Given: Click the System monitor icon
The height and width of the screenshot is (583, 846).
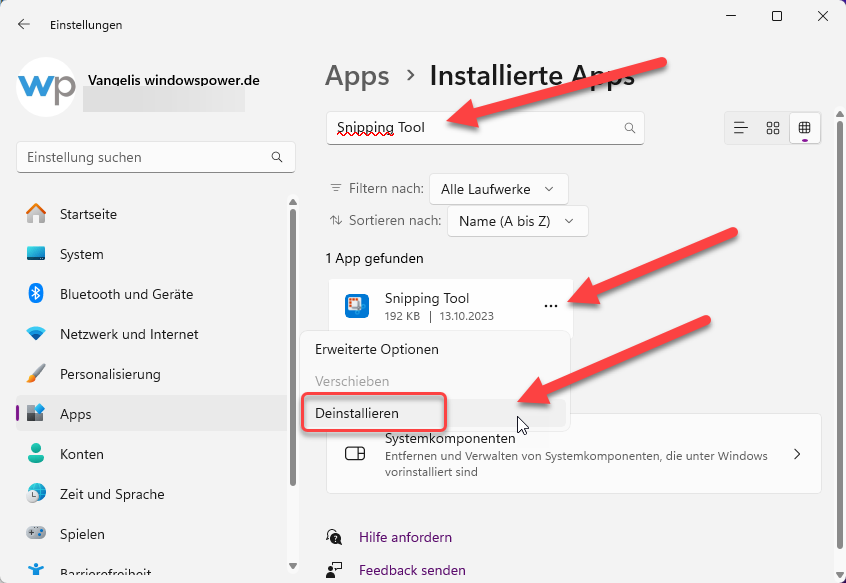Looking at the screenshot, I should (36, 253).
